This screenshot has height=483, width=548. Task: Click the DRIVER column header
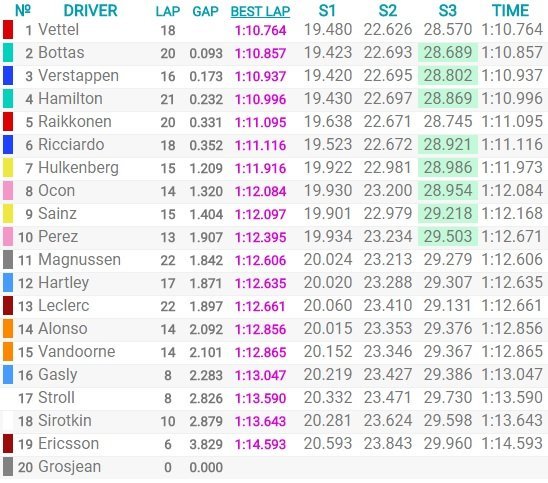tap(91, 11)
